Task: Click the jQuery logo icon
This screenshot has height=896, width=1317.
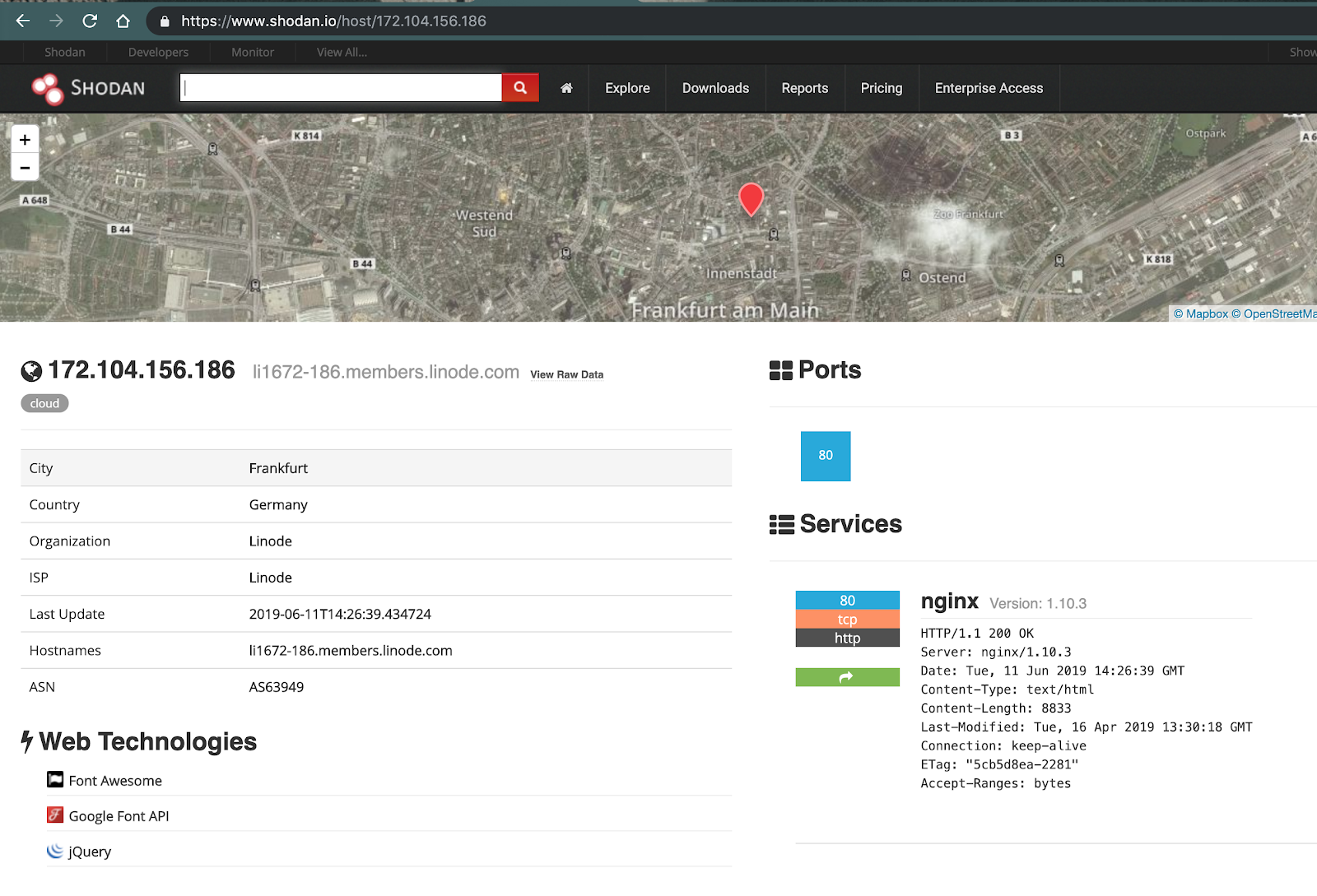Action: (x=55, y=850)
